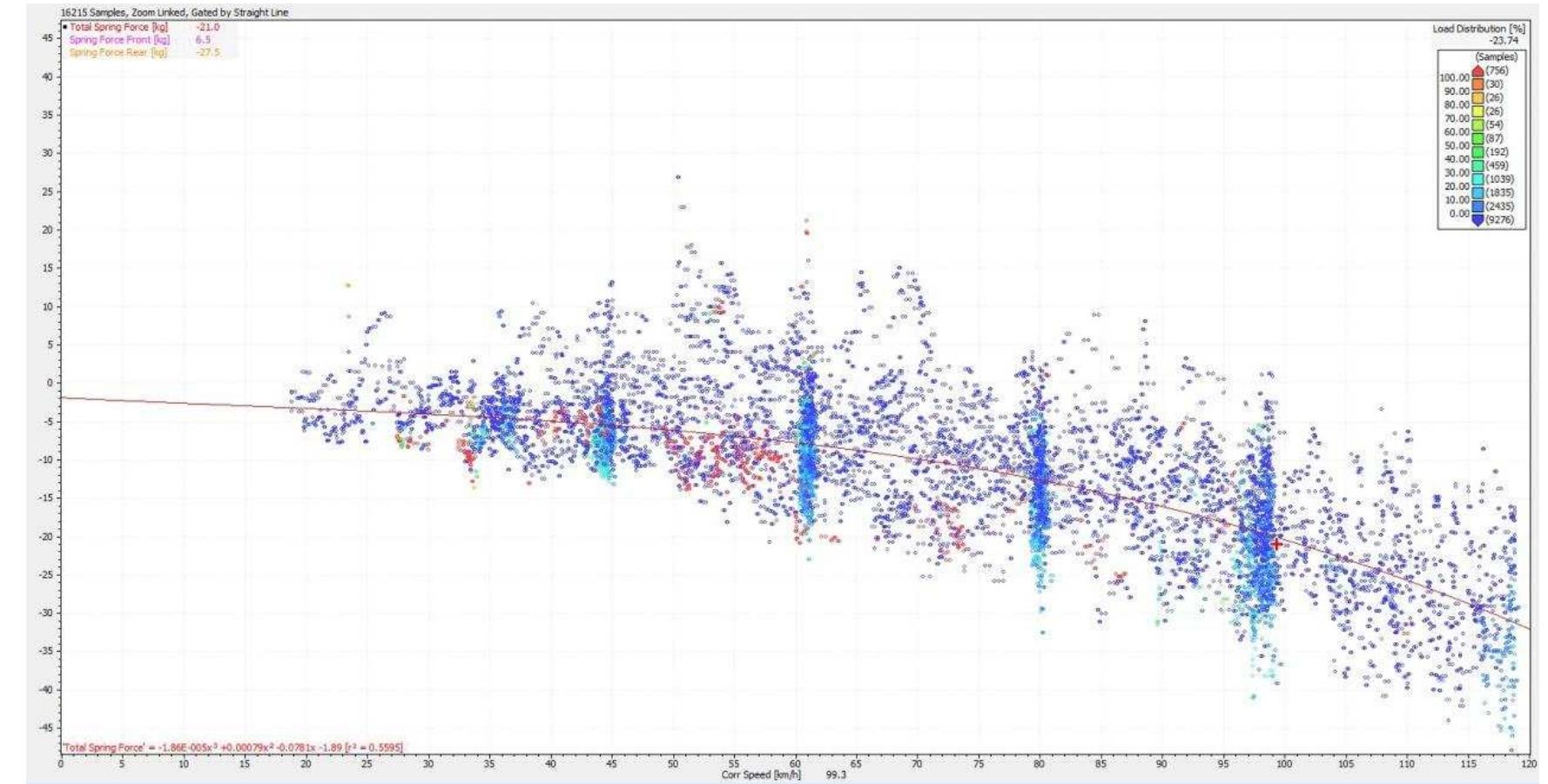The image size is (1548, 784).
Task: Select the Spring Force Rear [kg] channel label
Action: [118, 53]
